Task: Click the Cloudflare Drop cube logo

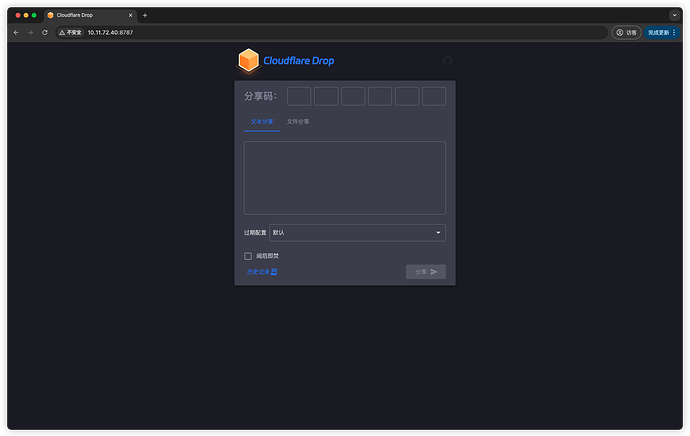Action: tap(248, 60)
